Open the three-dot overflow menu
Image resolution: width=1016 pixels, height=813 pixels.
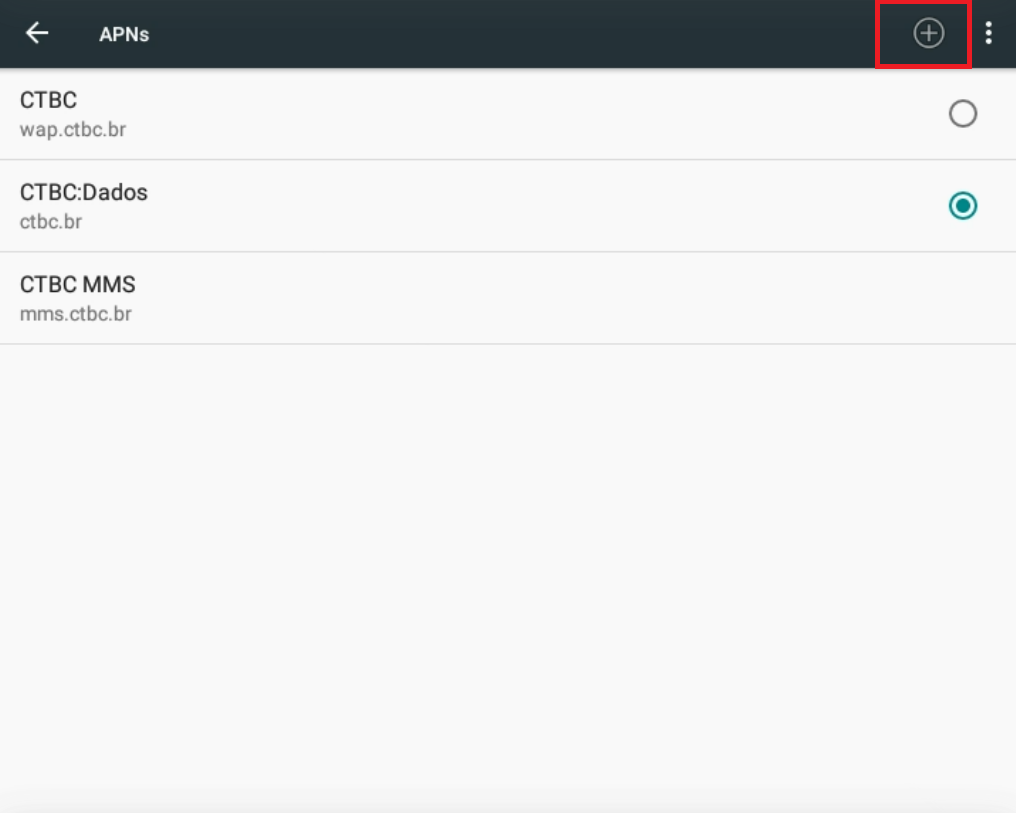click(988, 33)
